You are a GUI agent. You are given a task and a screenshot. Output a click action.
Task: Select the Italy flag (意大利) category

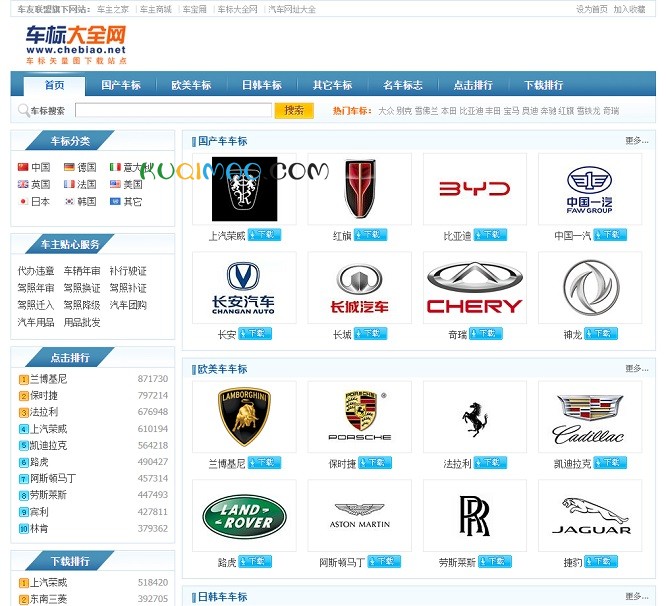pyautogui.click(x=130, y=167)
